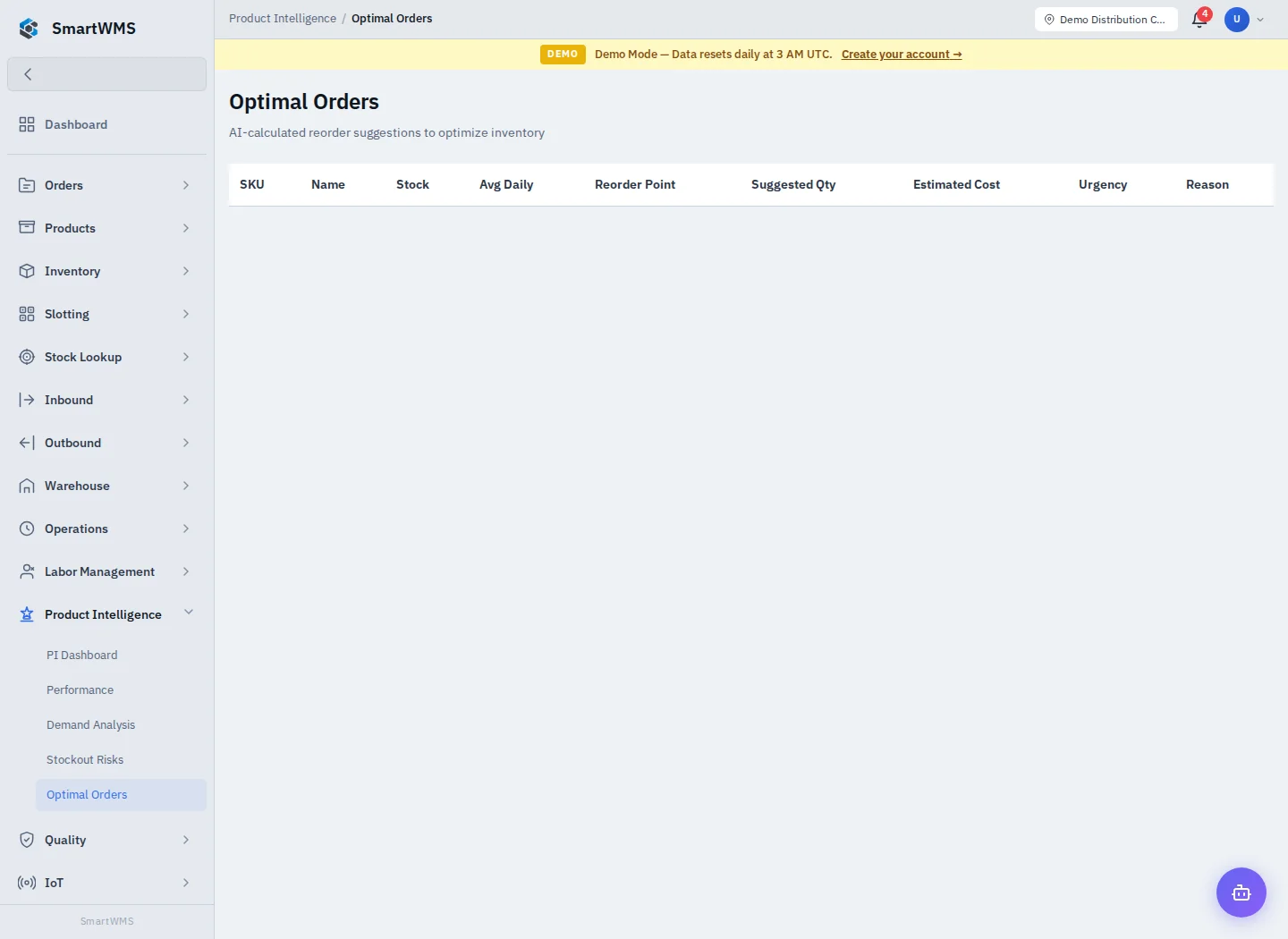The height and width of the screenshot is (939, 1288).
Task: Click the Reorder Point column header
Action: click(635, 185)
